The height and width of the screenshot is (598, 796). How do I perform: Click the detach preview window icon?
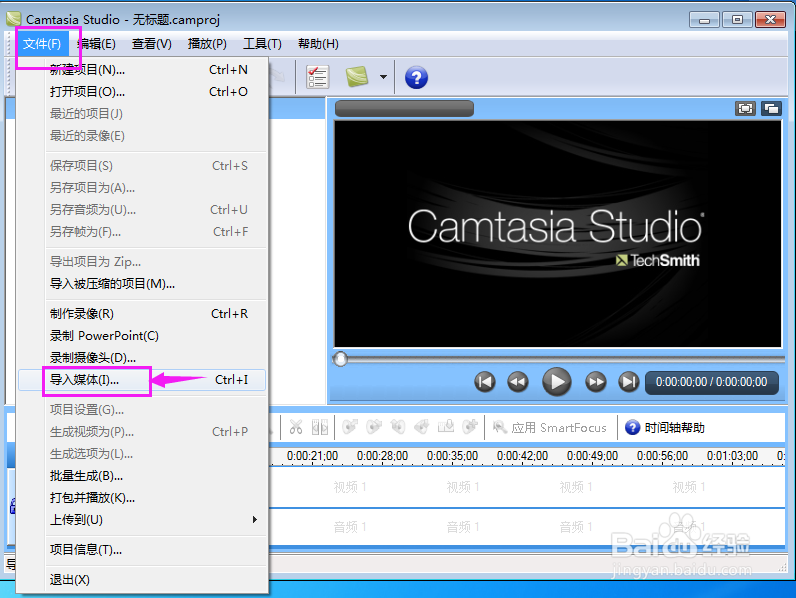point(771,109)
